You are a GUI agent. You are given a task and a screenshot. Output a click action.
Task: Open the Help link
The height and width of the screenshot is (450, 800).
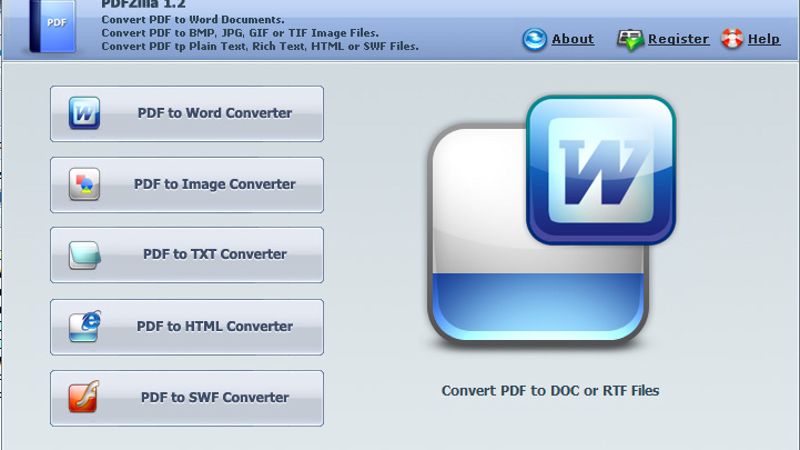click(763, 39)
